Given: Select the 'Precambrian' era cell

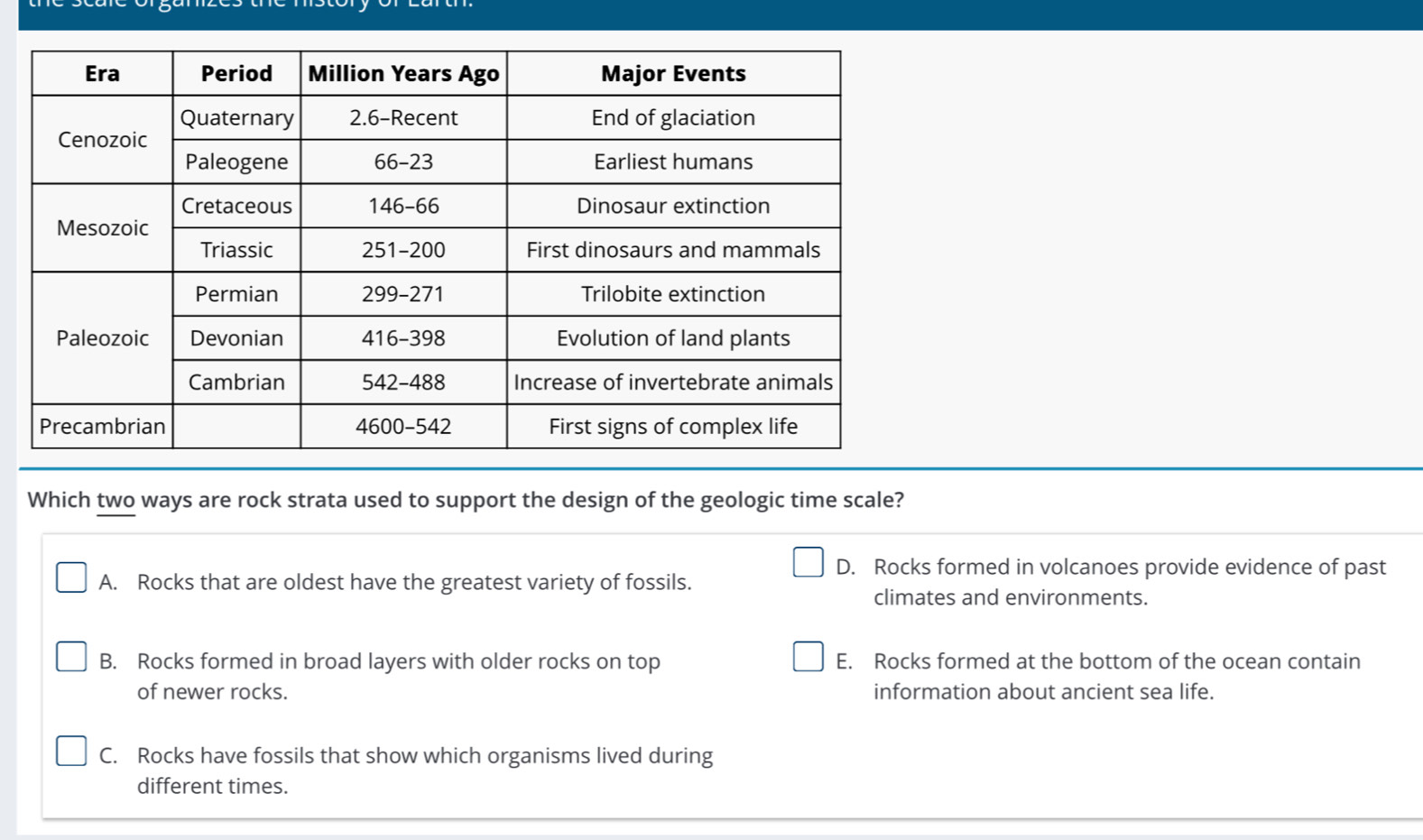Looking at the screenshot, I should (x=102, y=426).
